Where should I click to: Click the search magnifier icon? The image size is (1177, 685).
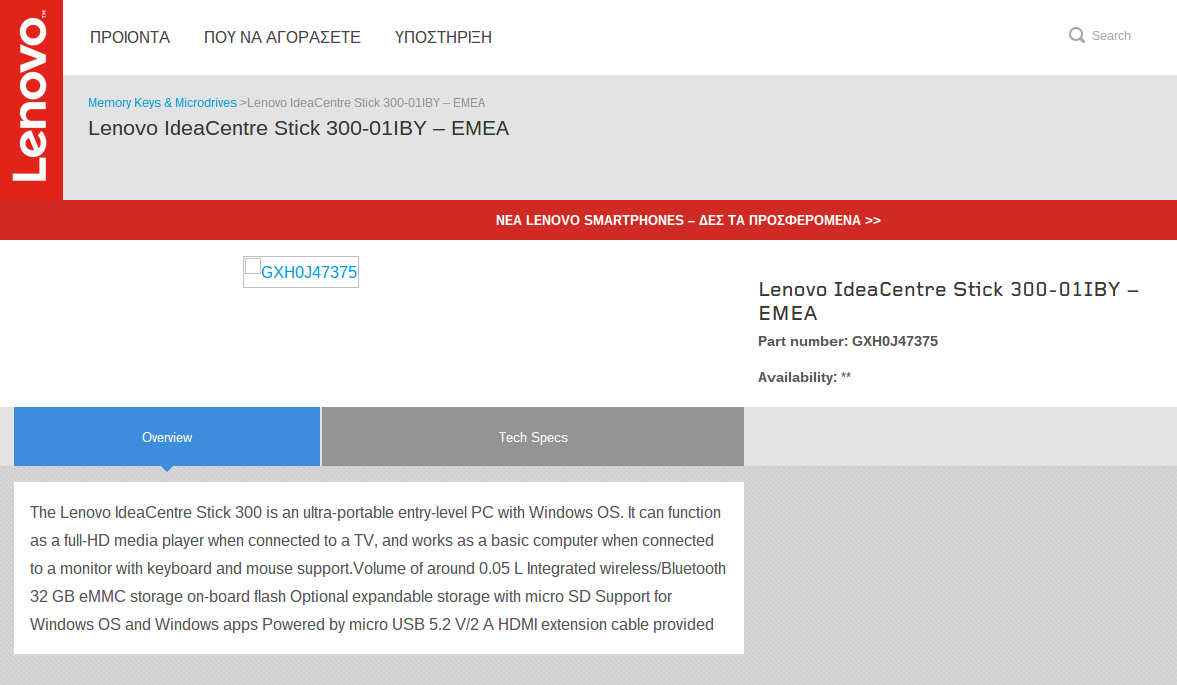(x=1076, y=35)
